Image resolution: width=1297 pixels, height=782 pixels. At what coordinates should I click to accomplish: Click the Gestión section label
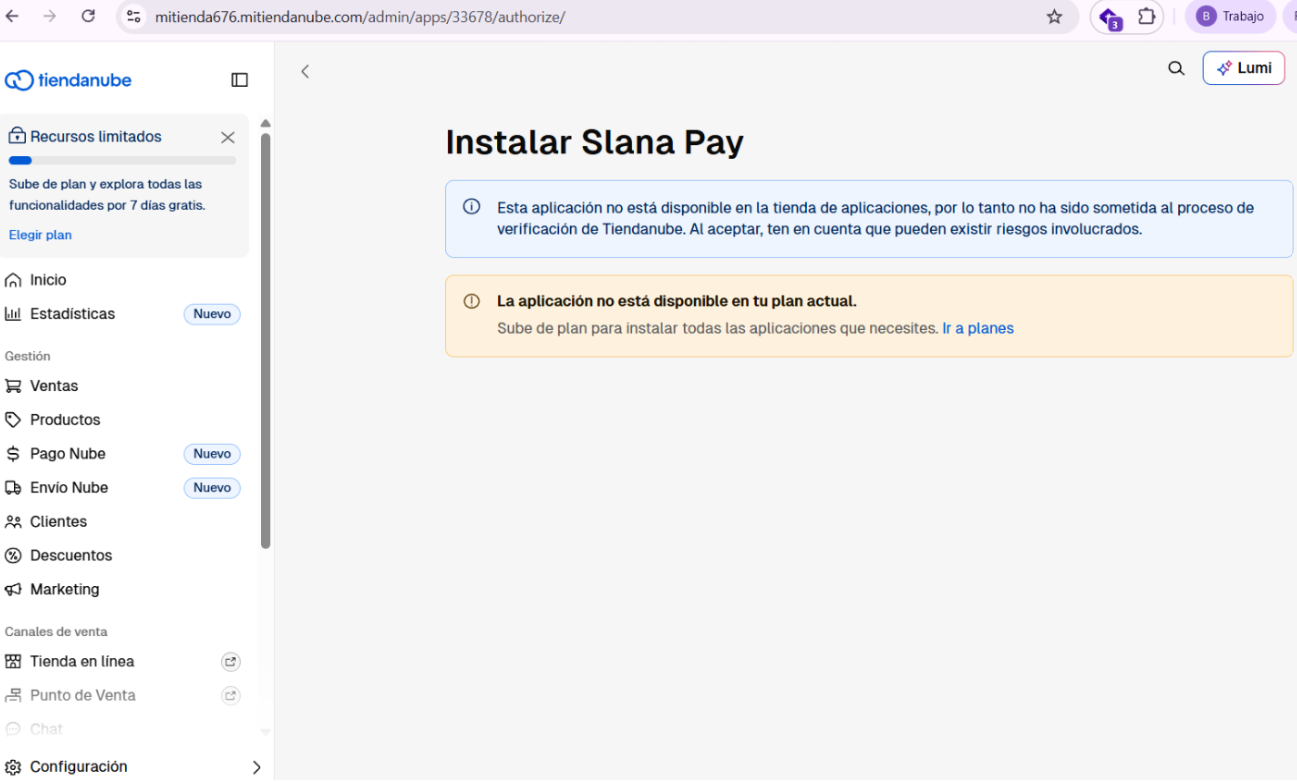coord(28,356)
